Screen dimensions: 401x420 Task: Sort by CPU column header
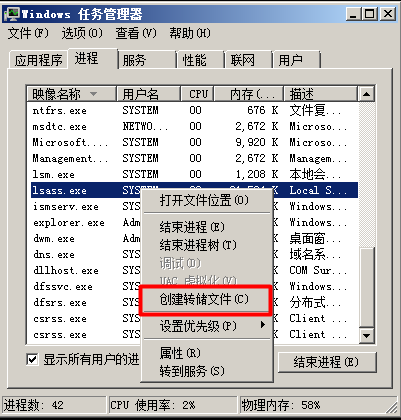pos(198,94)
